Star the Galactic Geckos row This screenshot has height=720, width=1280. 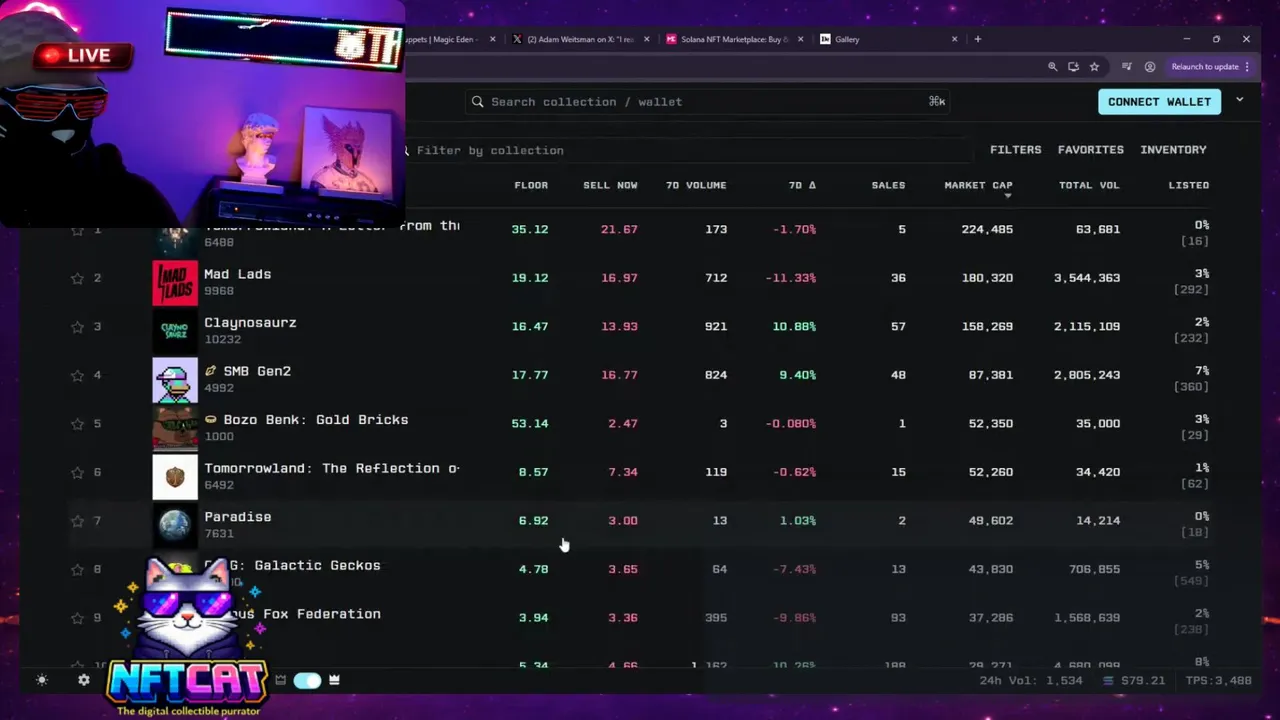pos(77,569)
